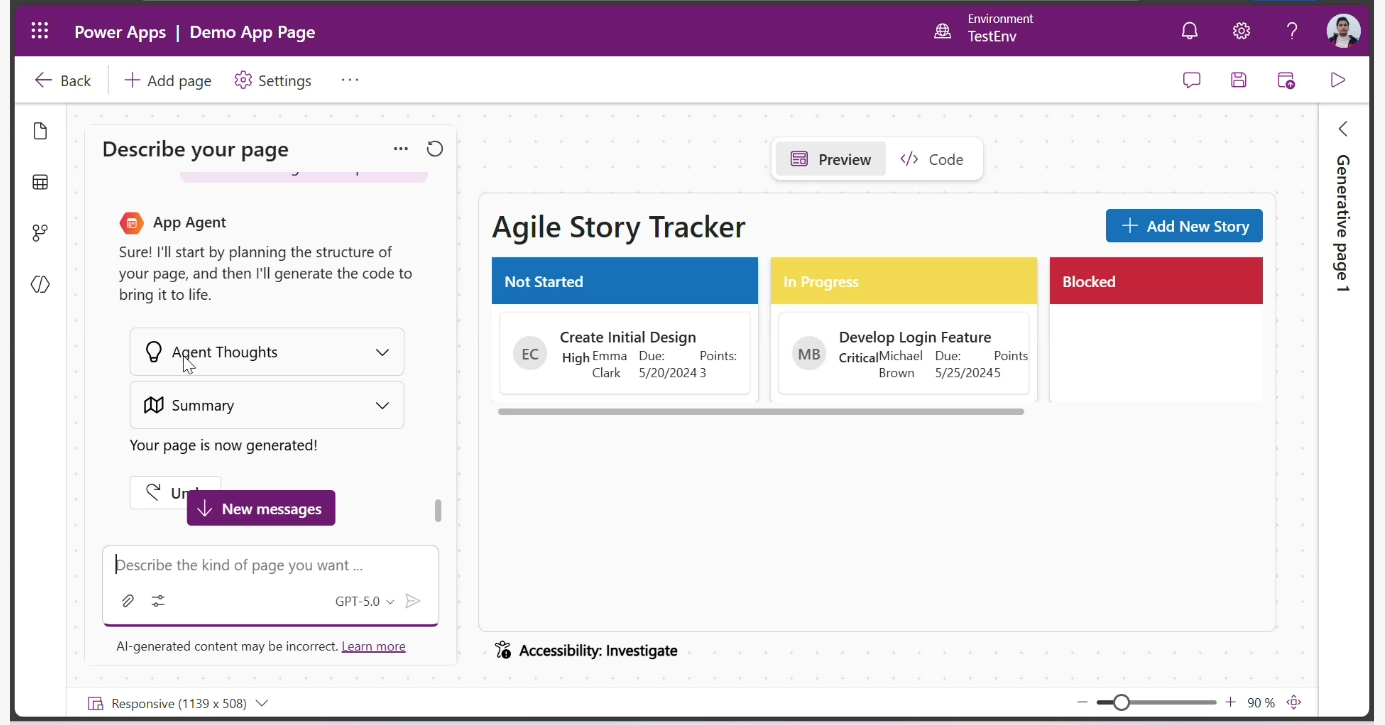Image resolution: width=1385 pixels, height=725 pixels.
Task: Open the app launcher waffle icon
Action: pos(40,31)
